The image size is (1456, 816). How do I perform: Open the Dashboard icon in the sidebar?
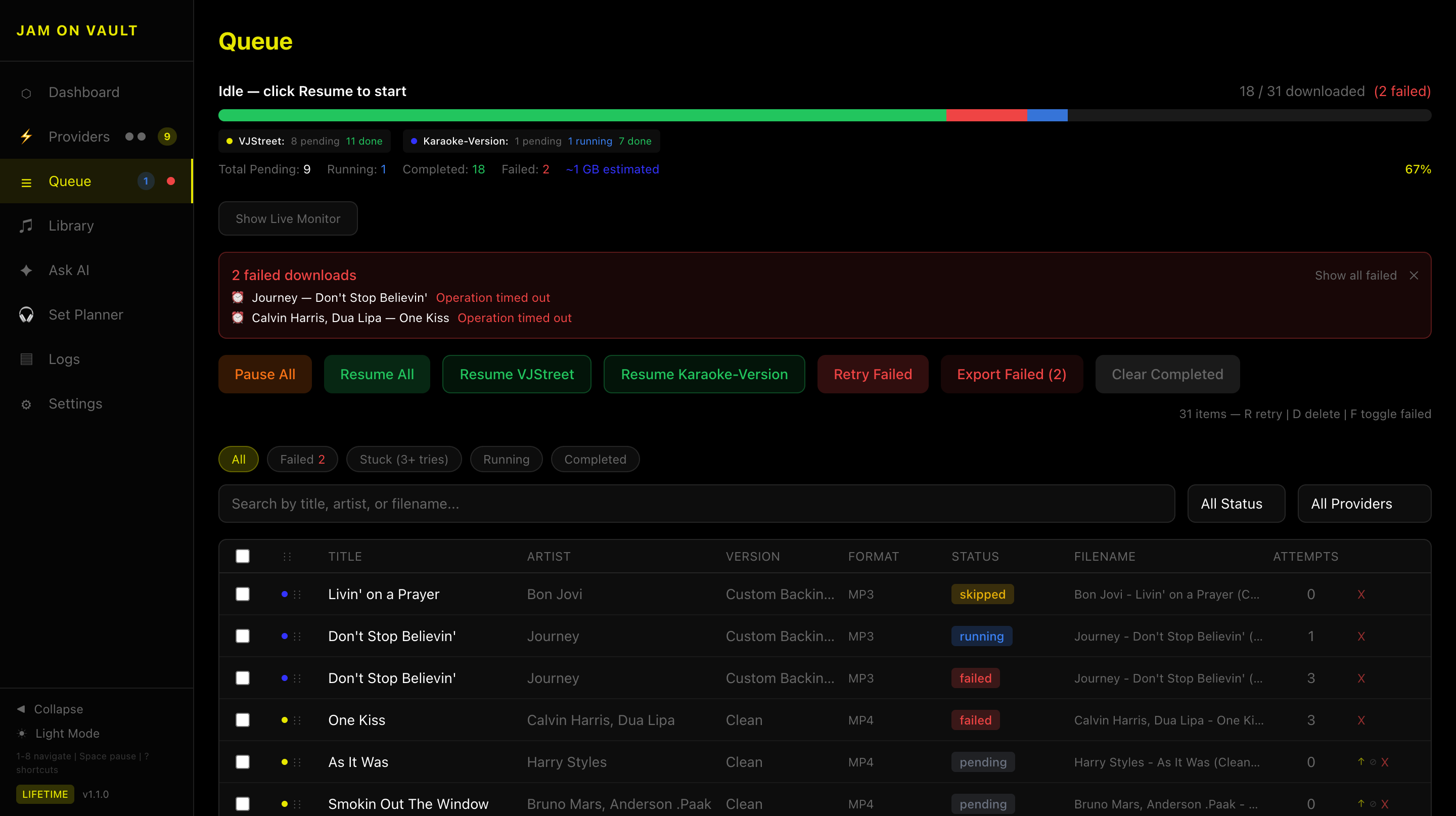[x=26, y=93]
